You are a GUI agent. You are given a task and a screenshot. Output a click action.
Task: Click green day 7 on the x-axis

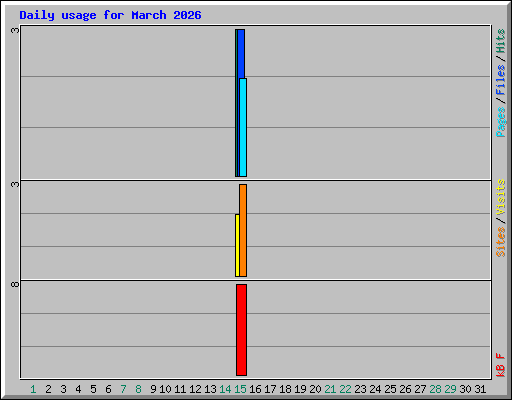click(123, 389)
